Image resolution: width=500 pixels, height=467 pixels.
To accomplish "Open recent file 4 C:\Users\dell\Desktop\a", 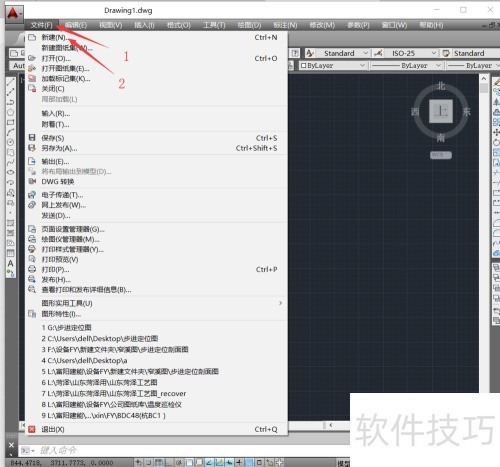I will click(156, 360).
